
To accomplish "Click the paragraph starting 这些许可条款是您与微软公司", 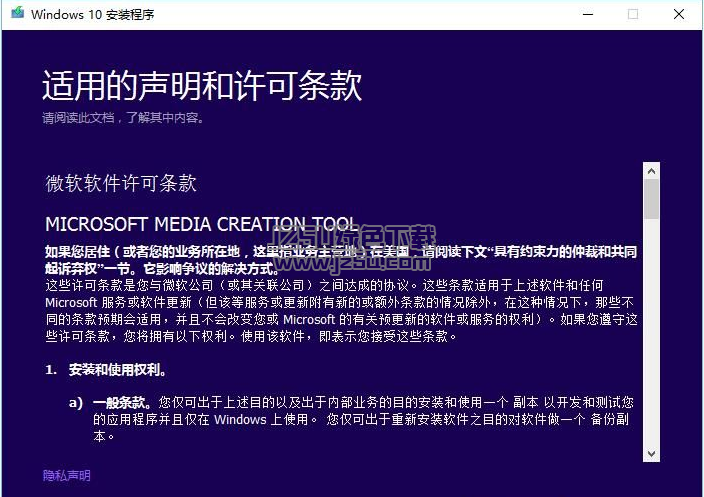I will pyautogui.click(x=341, y=310).
